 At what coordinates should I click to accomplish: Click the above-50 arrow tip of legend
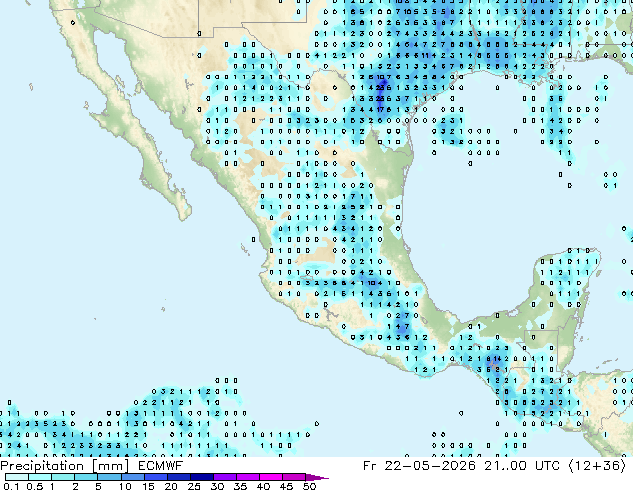click(x=317, y=477)
